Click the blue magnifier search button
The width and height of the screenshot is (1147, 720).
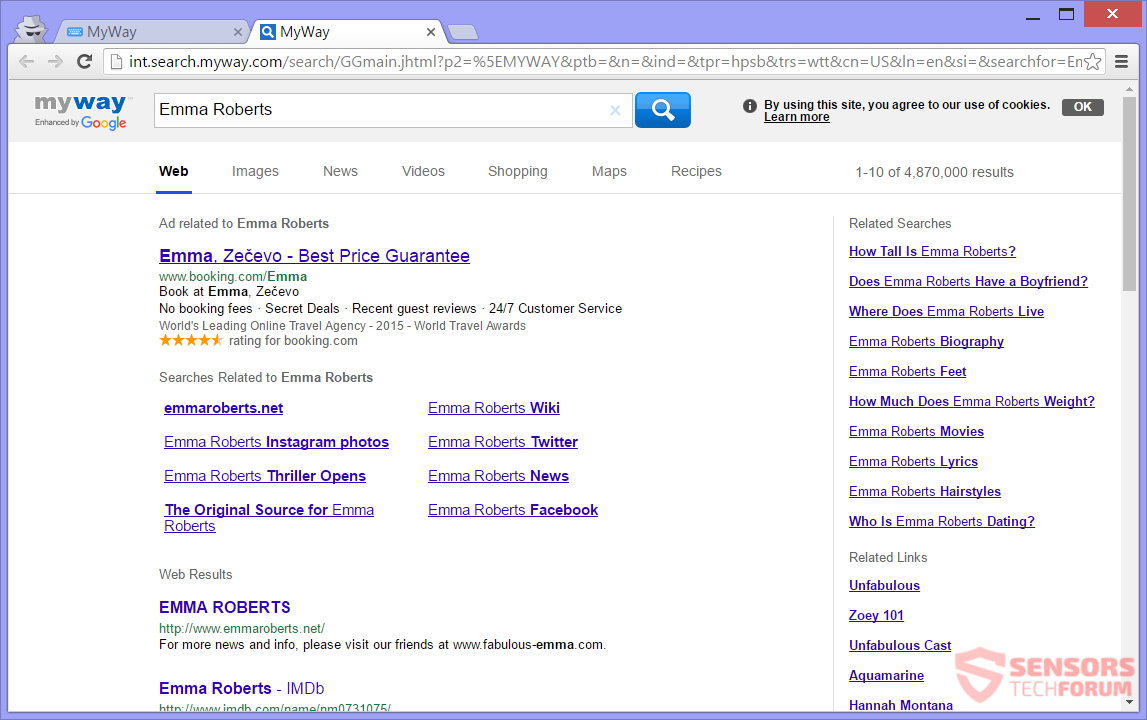click(x=662, y=110)
